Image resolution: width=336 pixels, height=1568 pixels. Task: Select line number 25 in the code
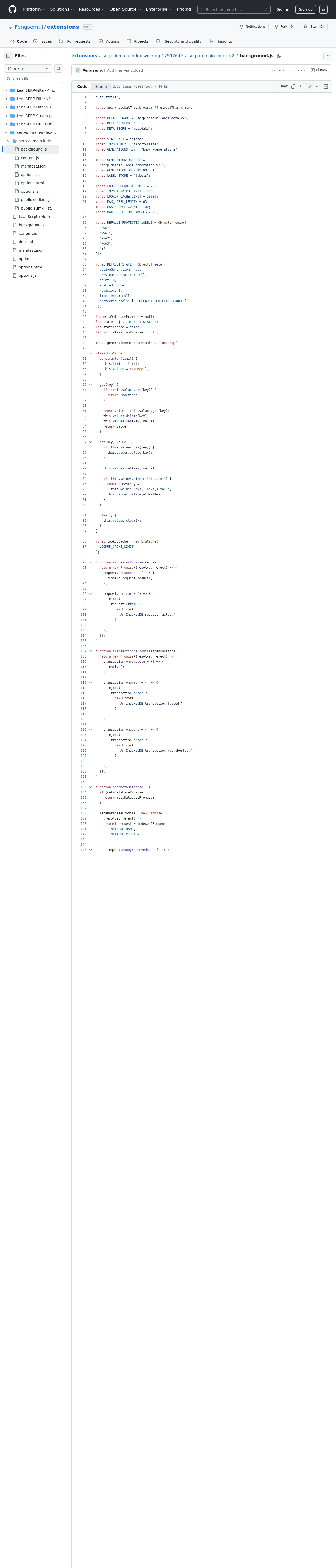pyautogui.click(x=85, y=223)
